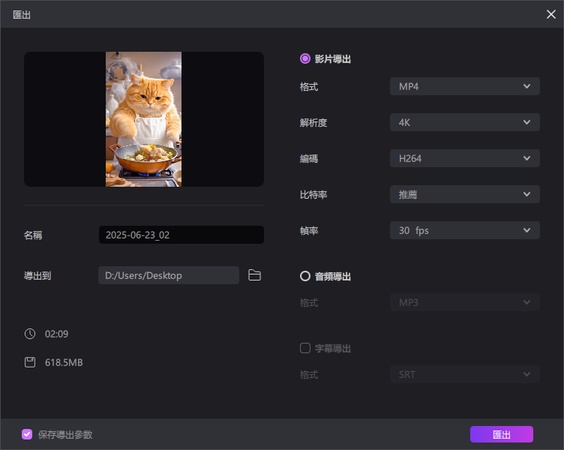This screenshot has width=564, height=450.
Task: Toggle the 保存導出參數 checkbox
Action: (27, 434)
